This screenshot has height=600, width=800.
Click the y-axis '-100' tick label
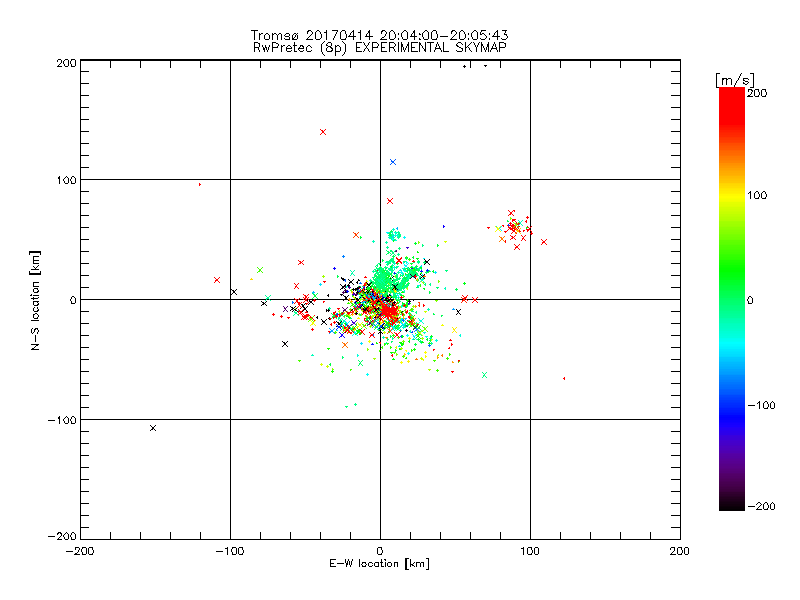(62, 420)
